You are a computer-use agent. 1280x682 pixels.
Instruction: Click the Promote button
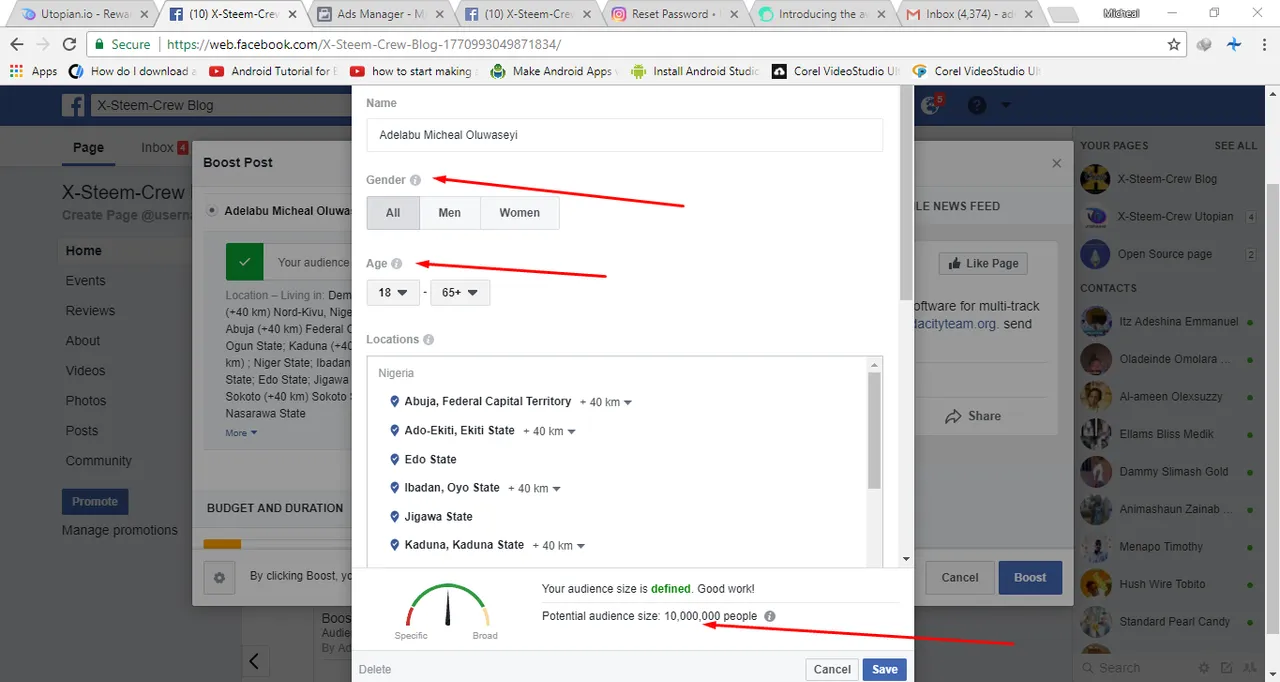95,501
